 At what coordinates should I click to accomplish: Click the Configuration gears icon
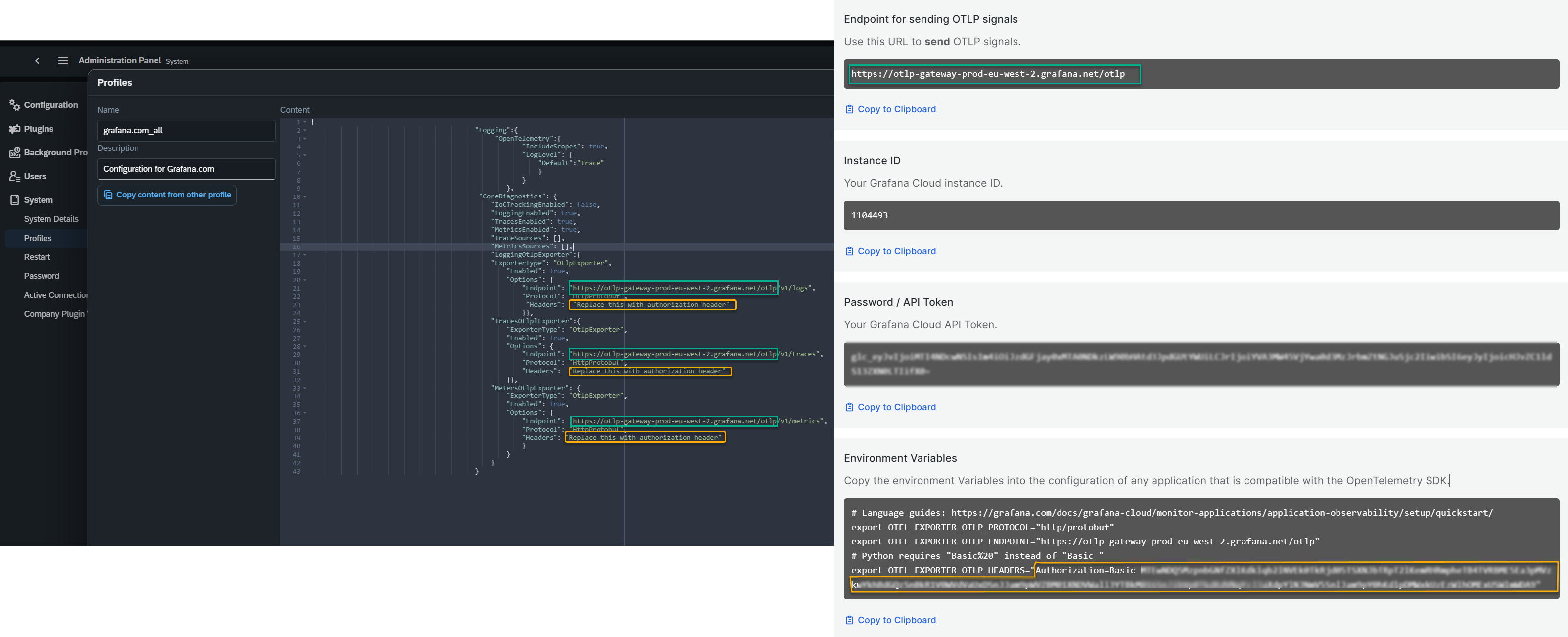pyautogui.click(x=15, y=105)
